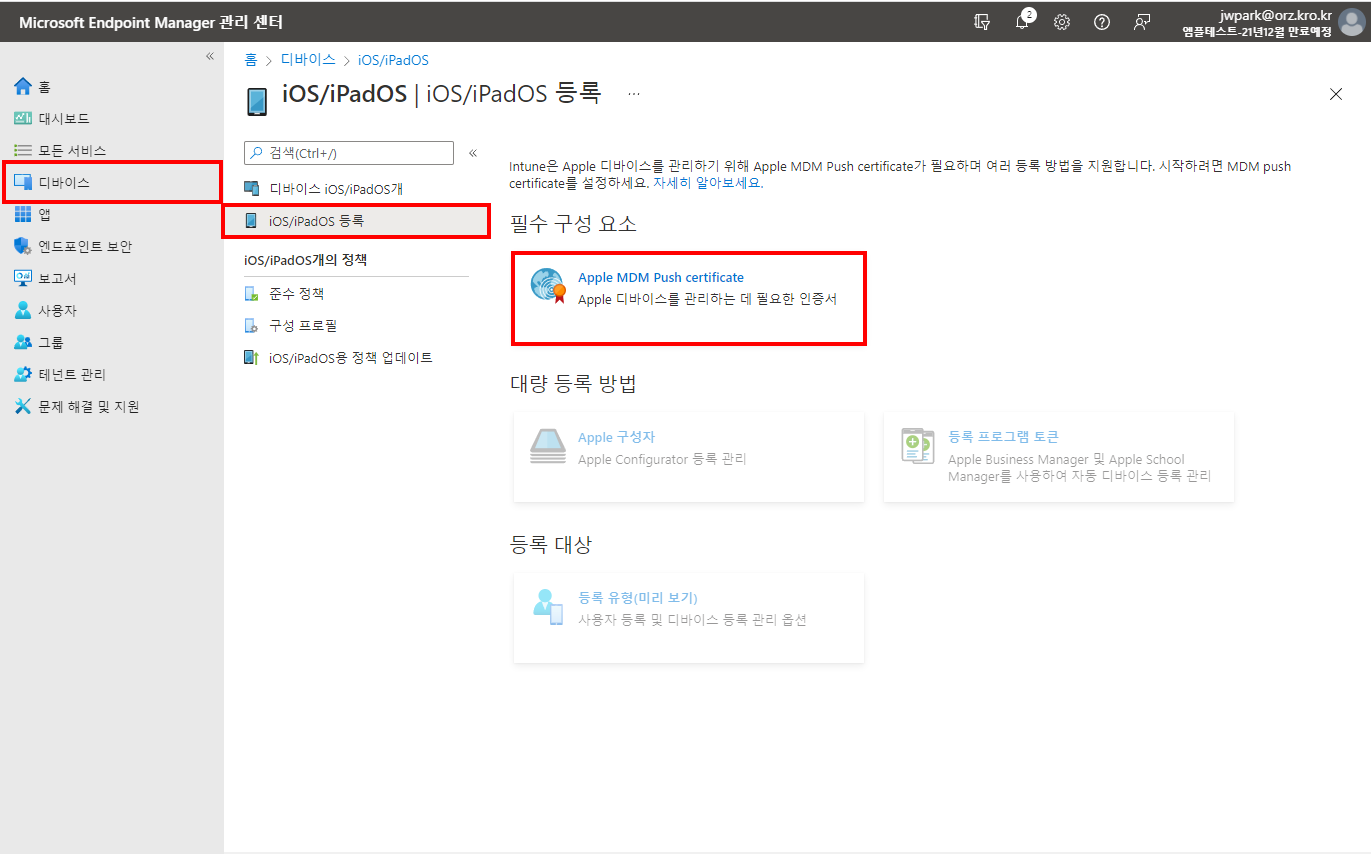Click the 그룹 people icon

tap(23, 342)
